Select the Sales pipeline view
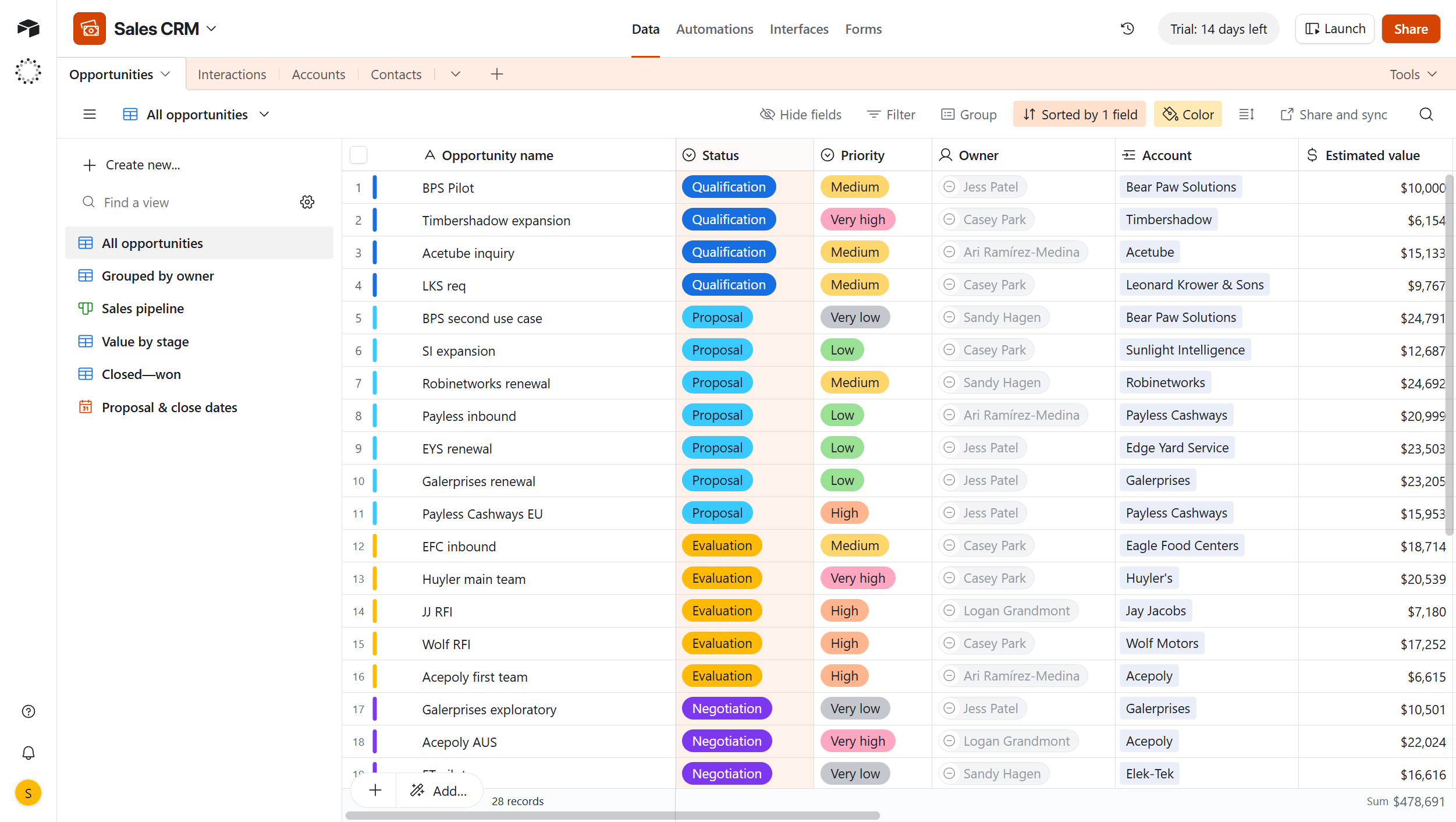This screenshot has height=822, width=1456. pyautogui.click(x=143, y=308)
